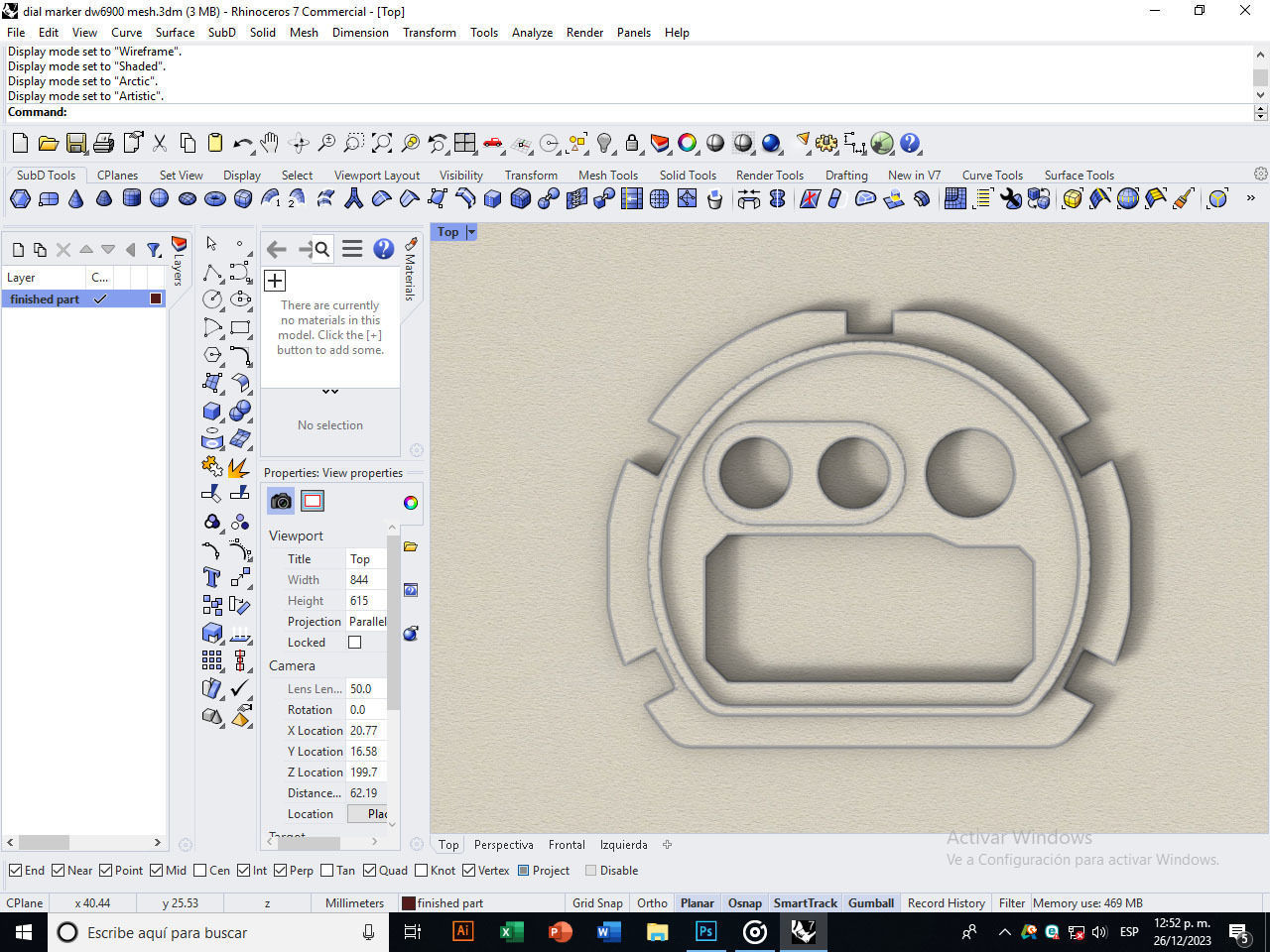Switch to four-viewport layout icon
Image resolution: width=1270 pixels, height=952 pixels.
tap(465, 144)
